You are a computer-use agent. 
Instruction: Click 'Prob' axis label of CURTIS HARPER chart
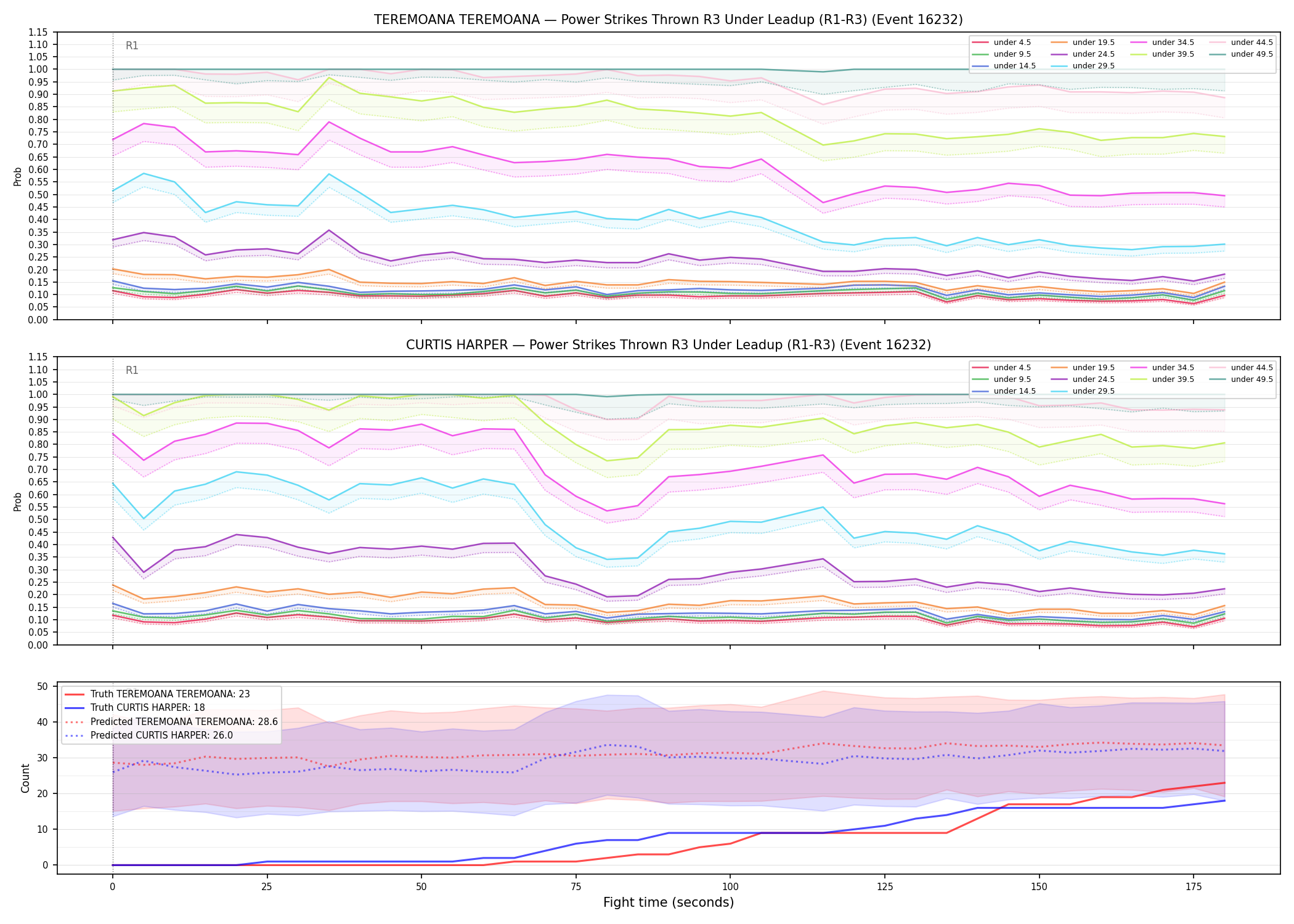click(x=18, y=501)
